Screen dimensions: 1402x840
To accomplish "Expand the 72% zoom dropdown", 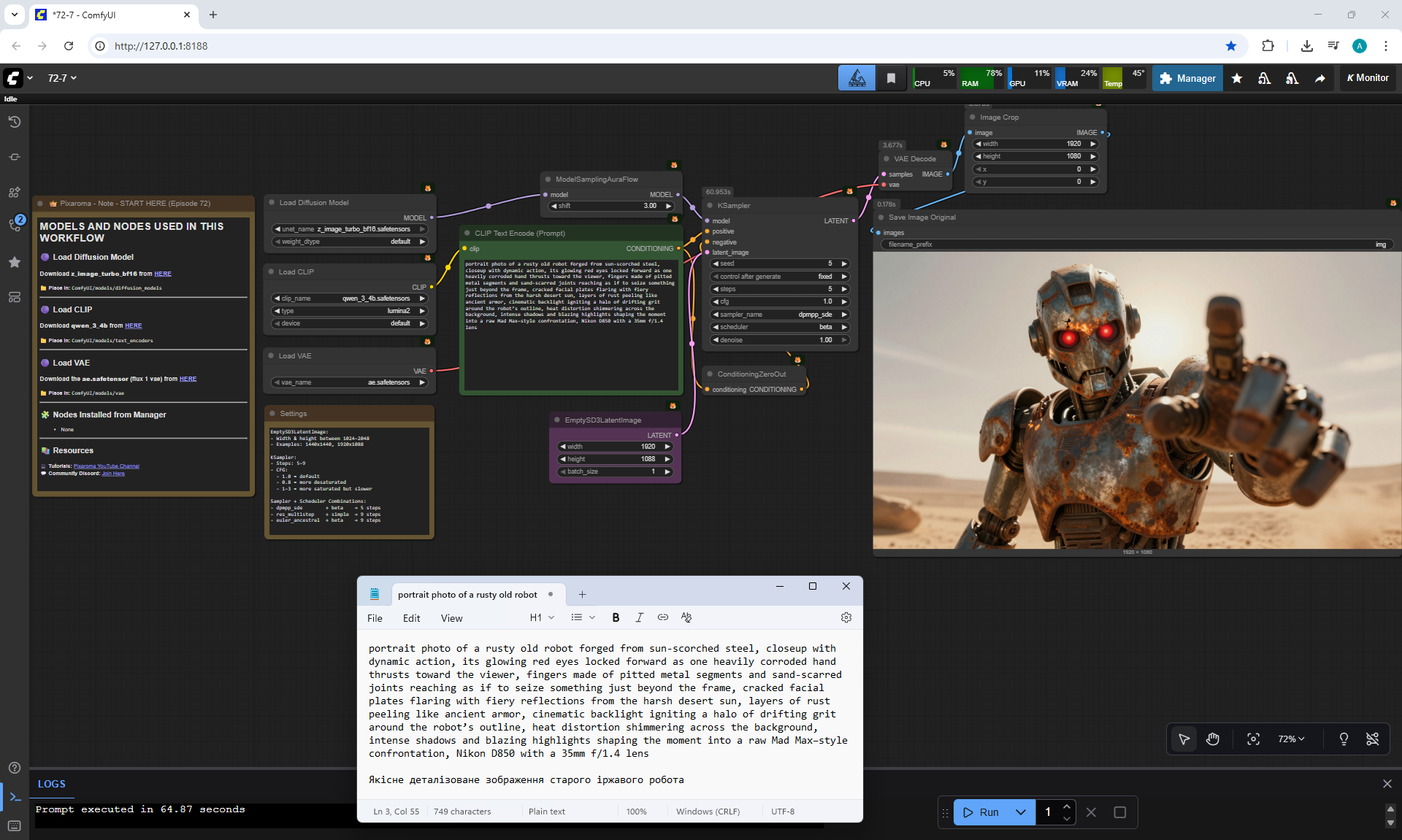I will point(1291,739).
